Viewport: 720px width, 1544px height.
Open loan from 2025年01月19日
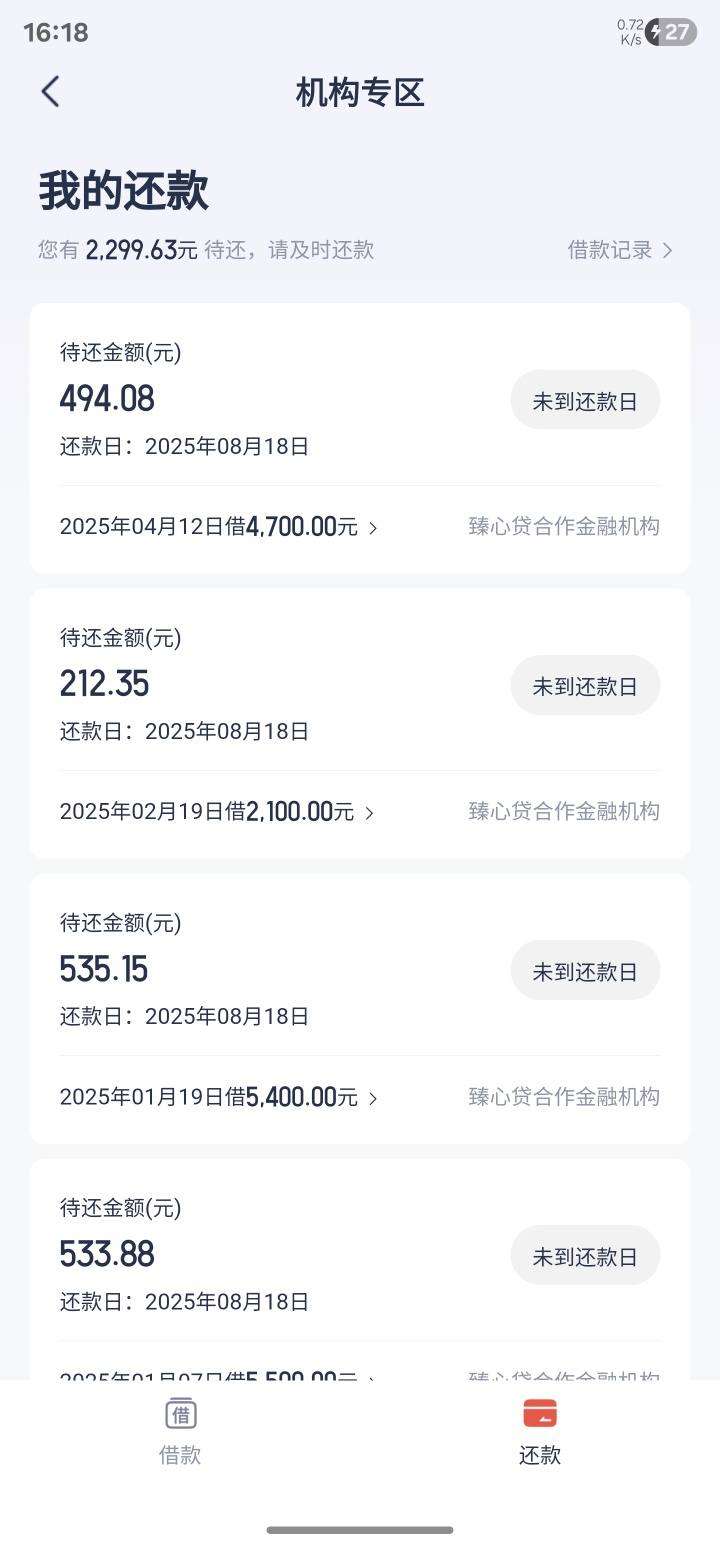point(219,1097)
